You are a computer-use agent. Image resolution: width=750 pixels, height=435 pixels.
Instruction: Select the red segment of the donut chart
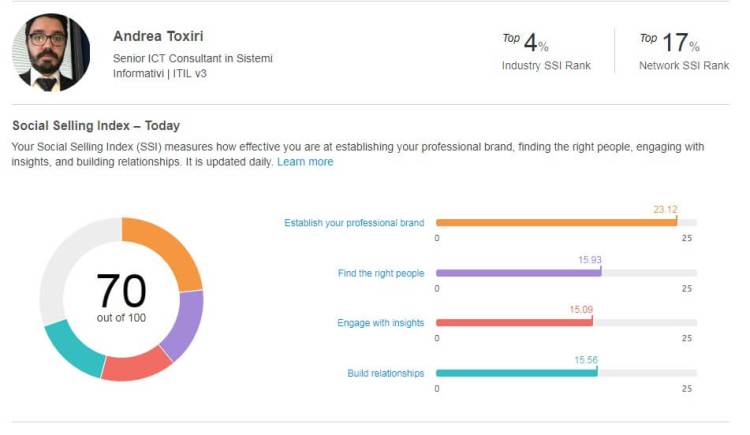pyautogui.click(x=137, y=367)
